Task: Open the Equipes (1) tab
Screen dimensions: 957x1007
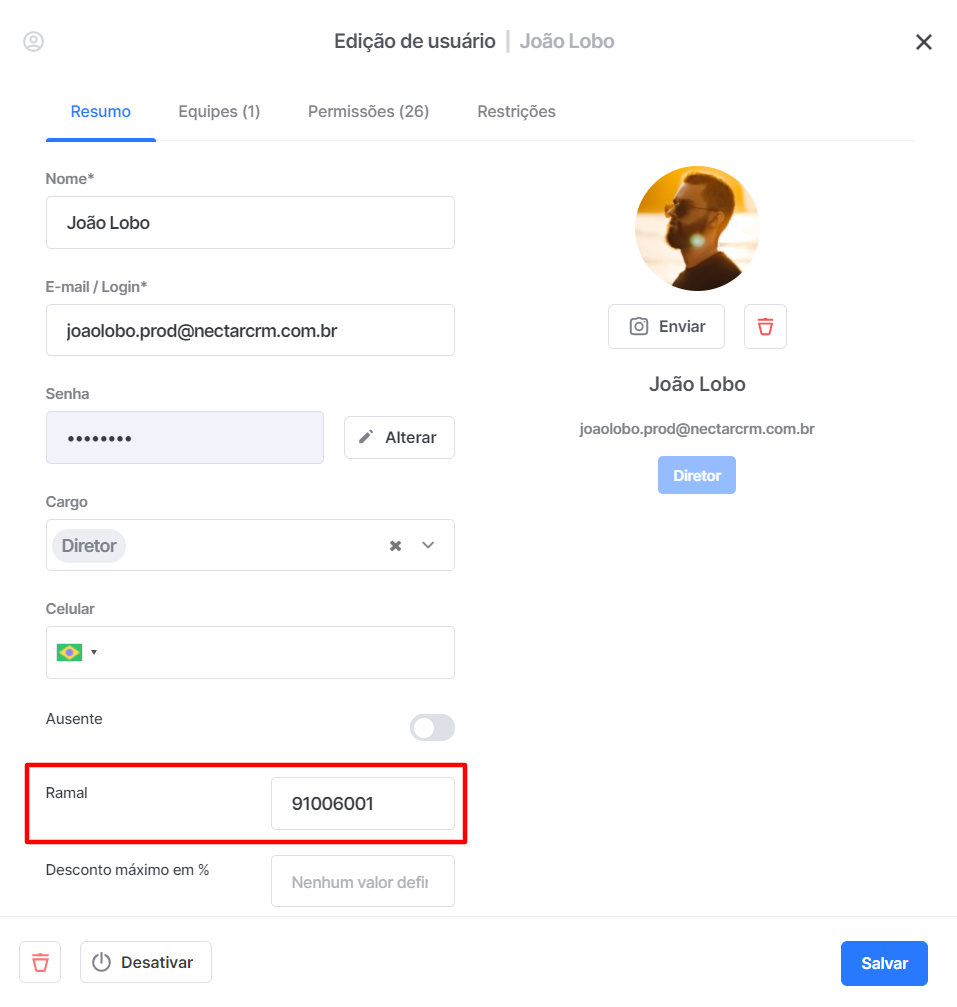Action: (219, 112)
